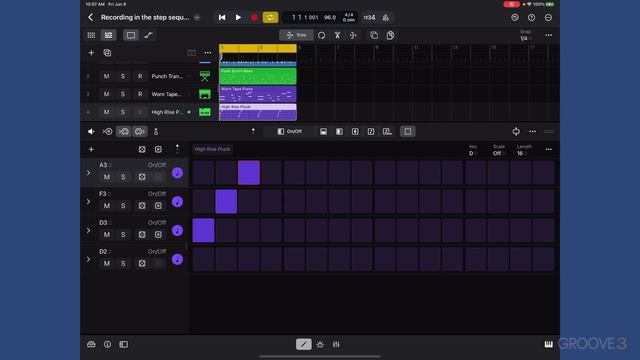Screen dimensions: 640x360
Task: Tap the Worn Tape track instrument icon
Action: tap(205, 94)
